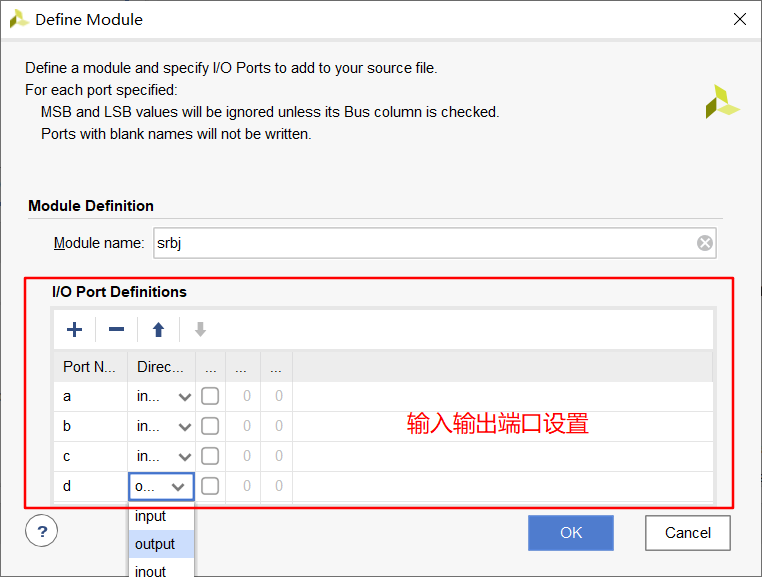
Task: Clear module name with the X icon
Action: (x=705, y=243)
